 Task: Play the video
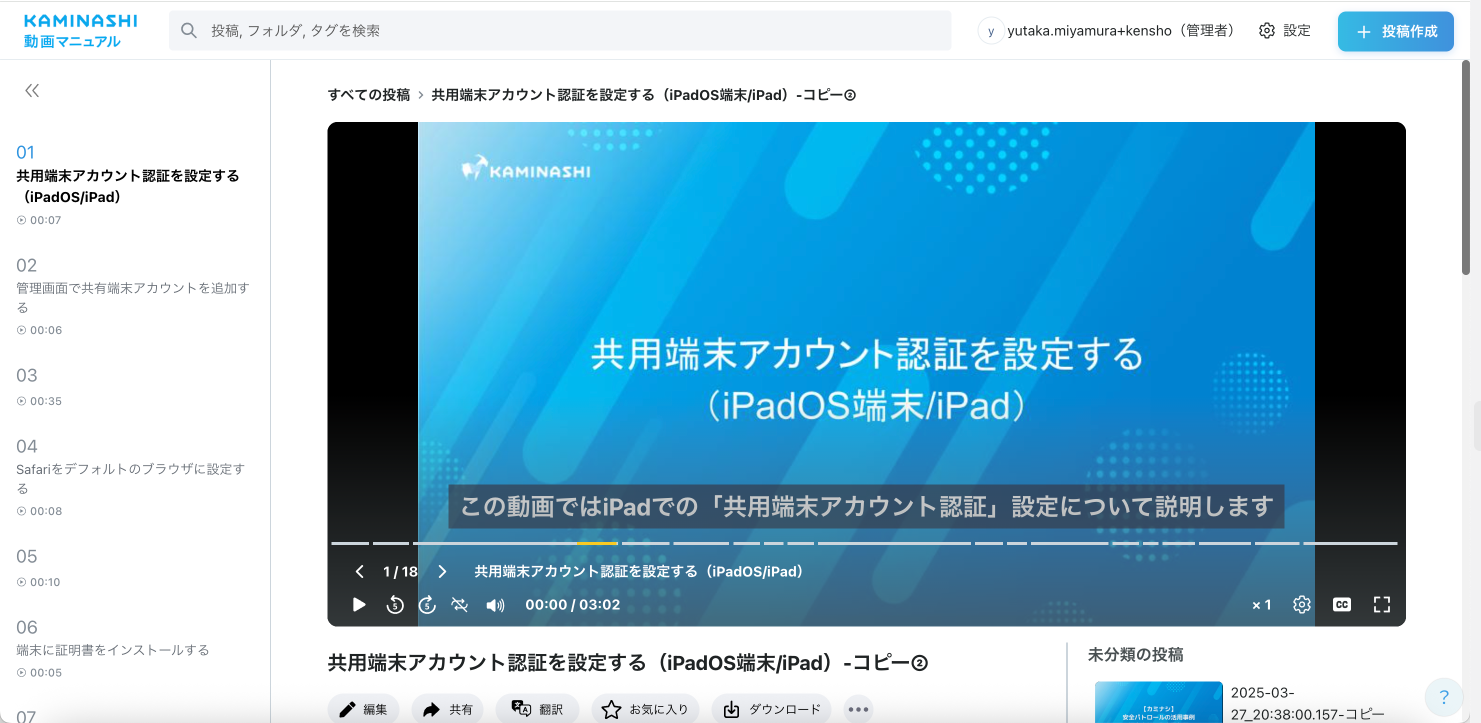click(359, 605)
